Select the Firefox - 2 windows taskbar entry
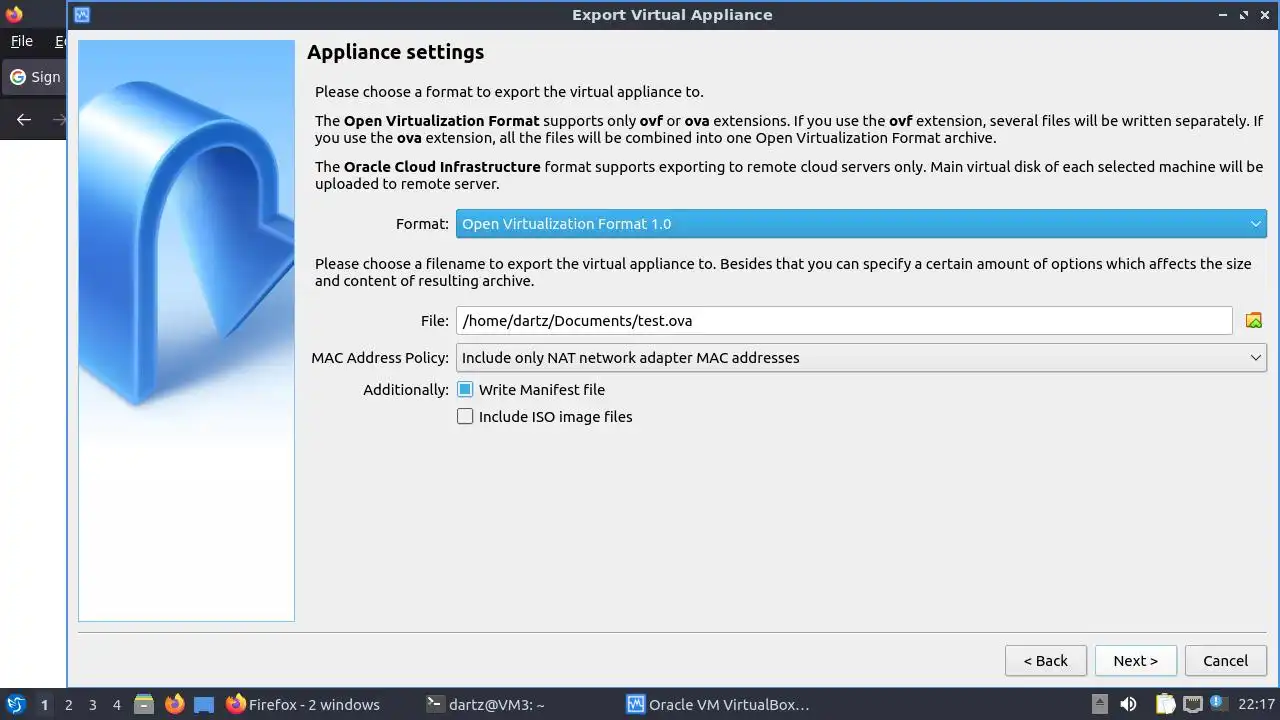Screen dimensions: 1280x720 303,704
